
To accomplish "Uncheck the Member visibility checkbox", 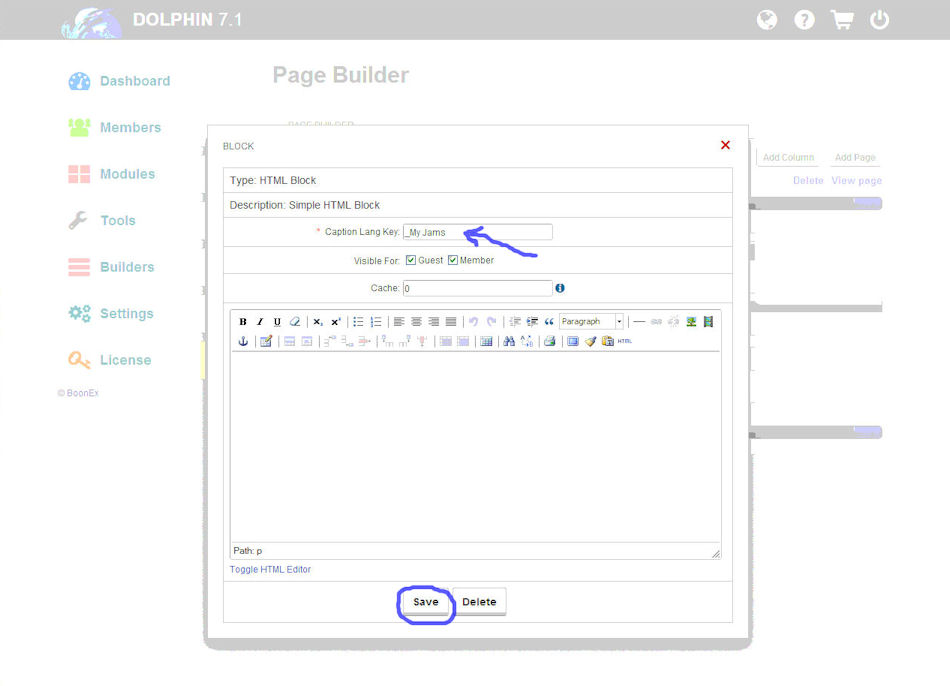I will tap(453, 260).
